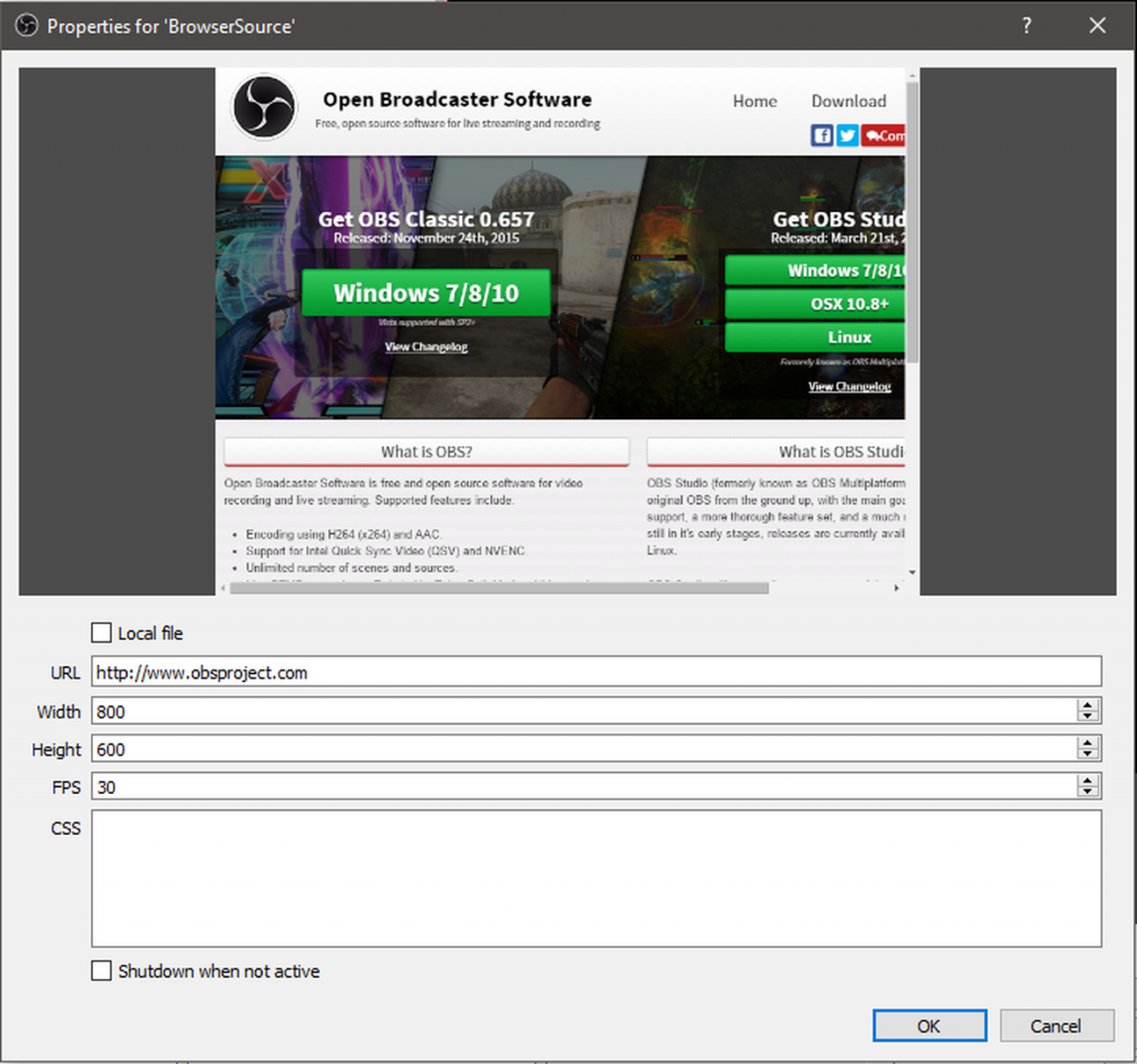Viewport: 1137px width, 1064px height.
Task: Increase FPS value with up arrow
Action: pos(1087,781)
